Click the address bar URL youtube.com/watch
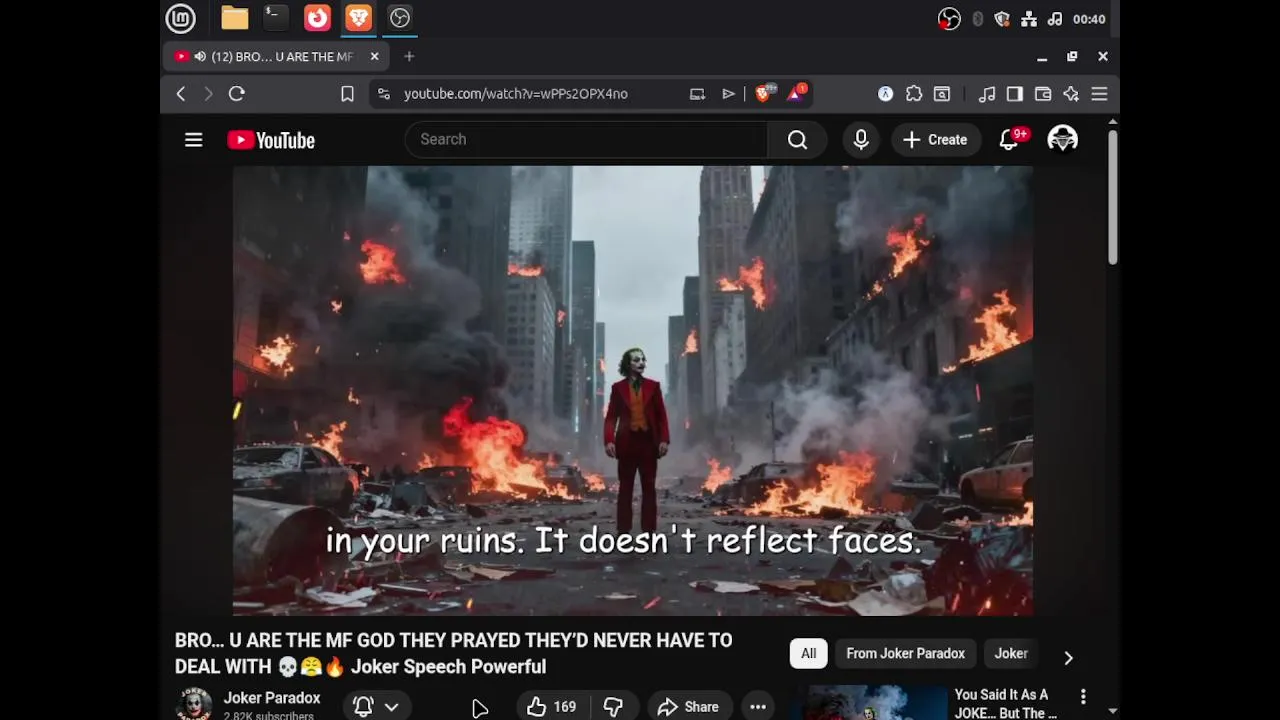 coord(516,94)
